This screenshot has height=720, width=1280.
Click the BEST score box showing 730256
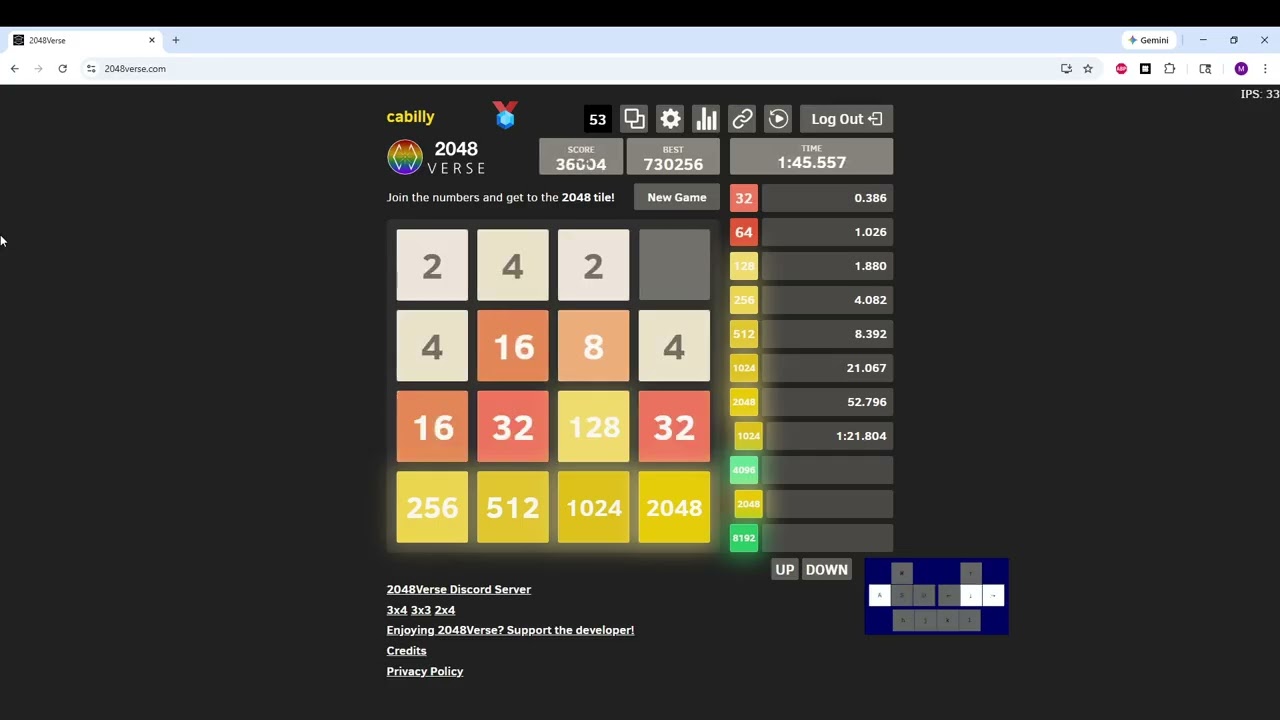click(673, 157)
